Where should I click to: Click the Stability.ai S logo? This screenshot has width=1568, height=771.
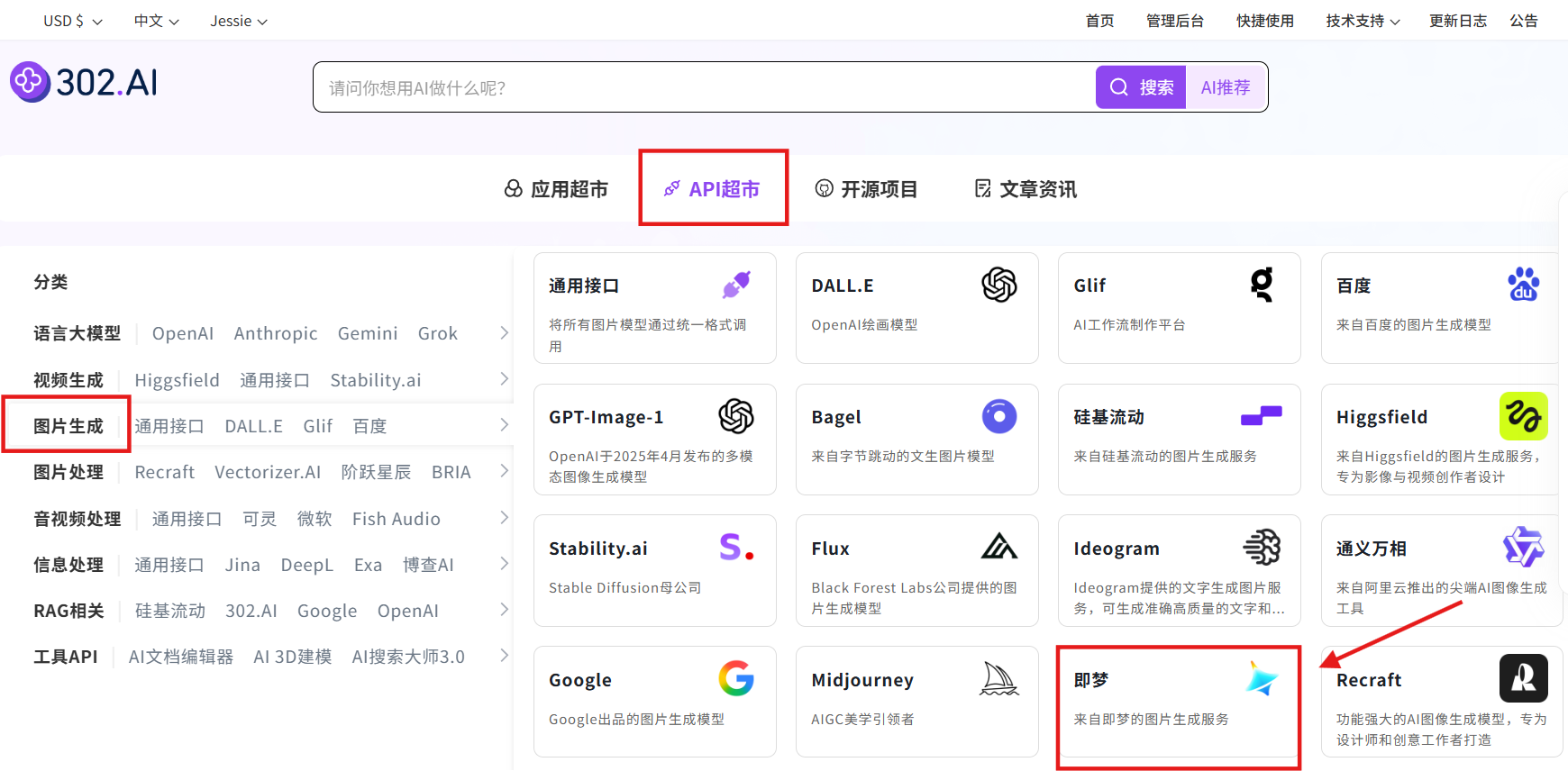(736, 547)
